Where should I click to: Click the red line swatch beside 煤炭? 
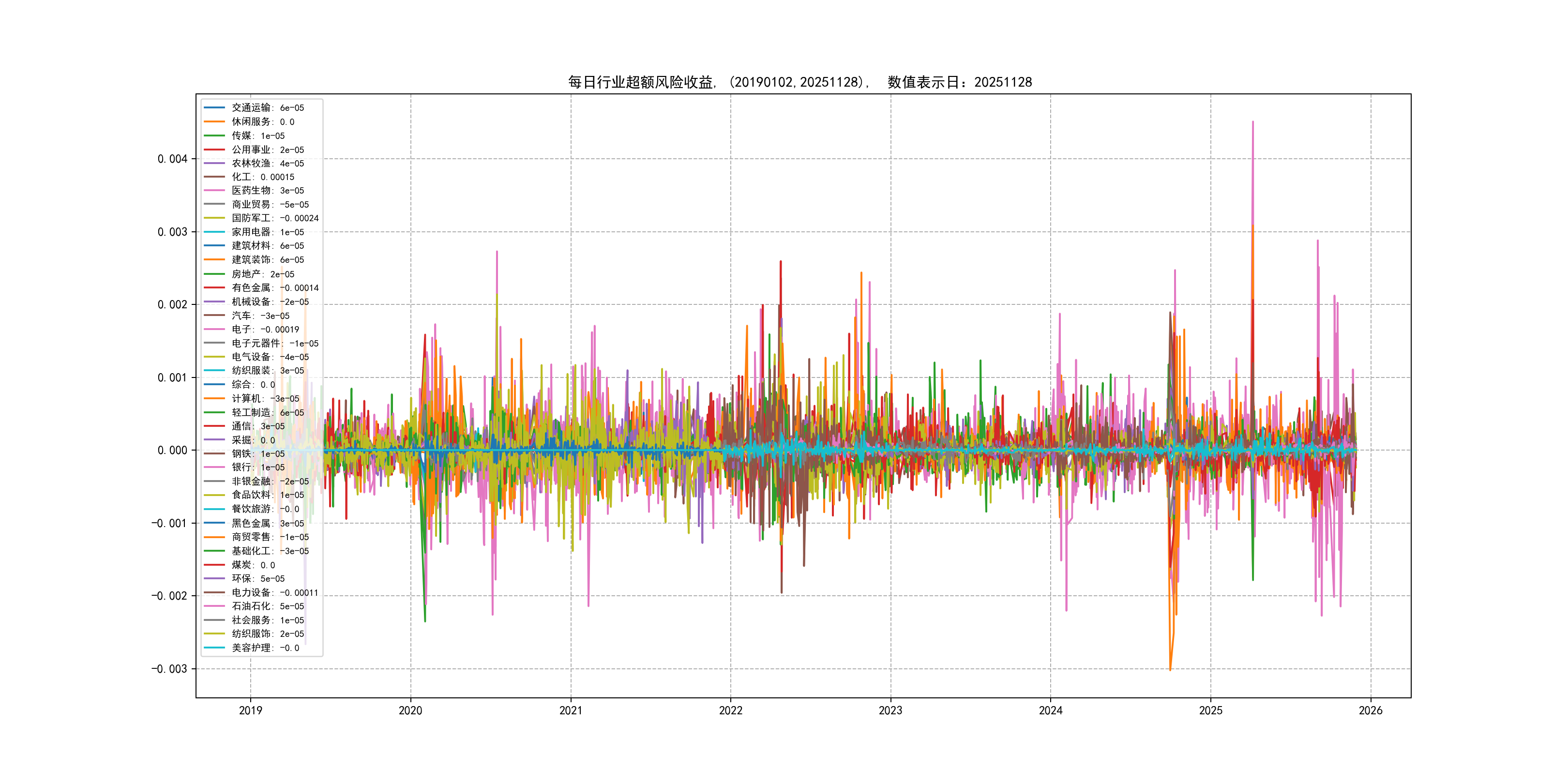tap(214, 565)
